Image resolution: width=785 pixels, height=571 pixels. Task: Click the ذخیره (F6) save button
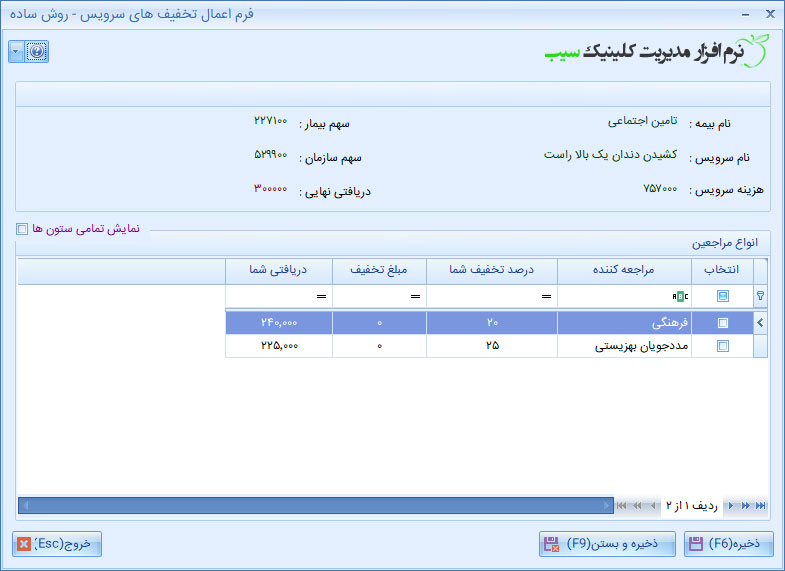pyautogui.click(x=728, y=544)
